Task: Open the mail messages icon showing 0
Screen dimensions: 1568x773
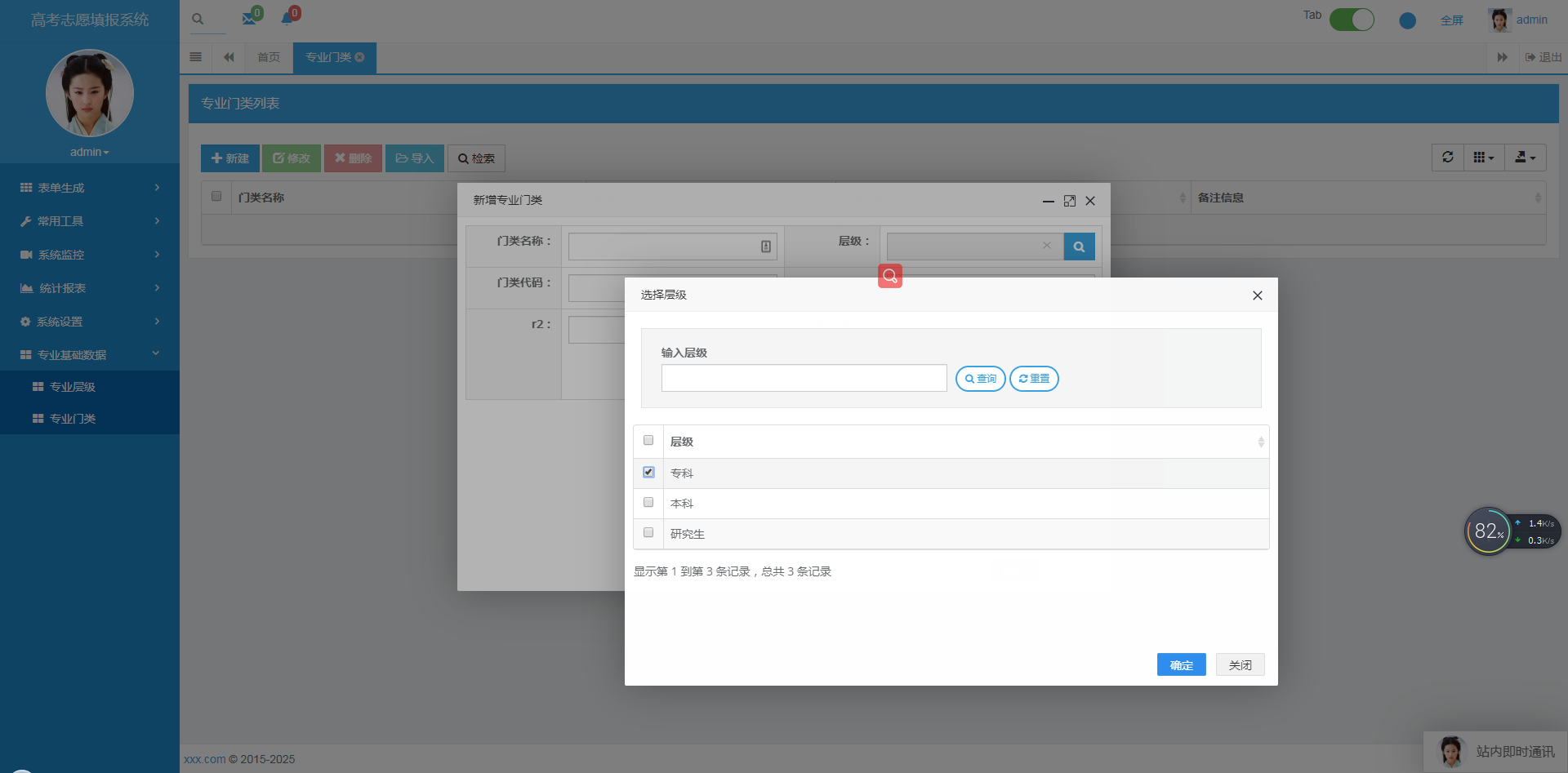Action: click(250, 18)
